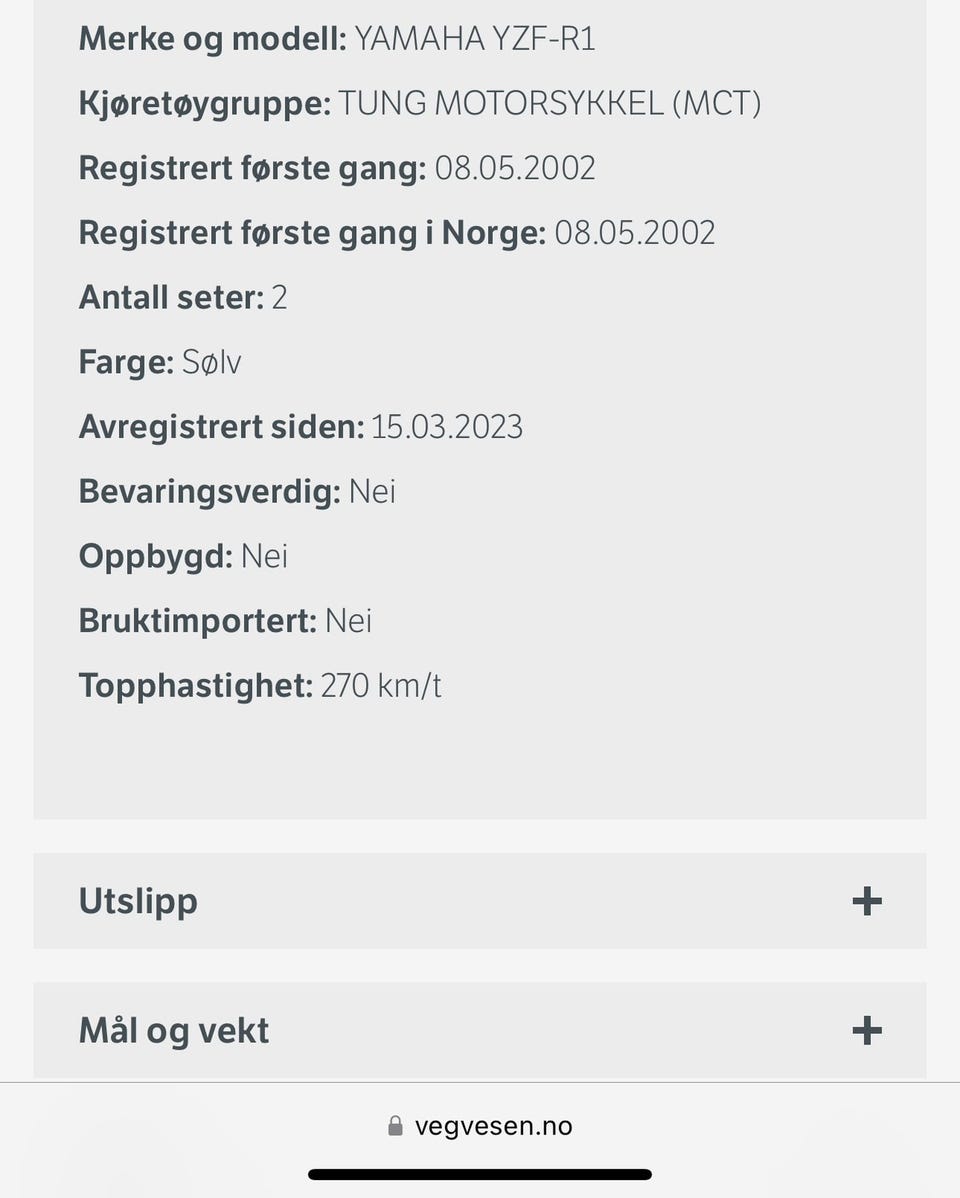Screen dimensions: 960x1198
Task: Tap the Registrert første gang i Norge date
Action: [x=635, y=233]
